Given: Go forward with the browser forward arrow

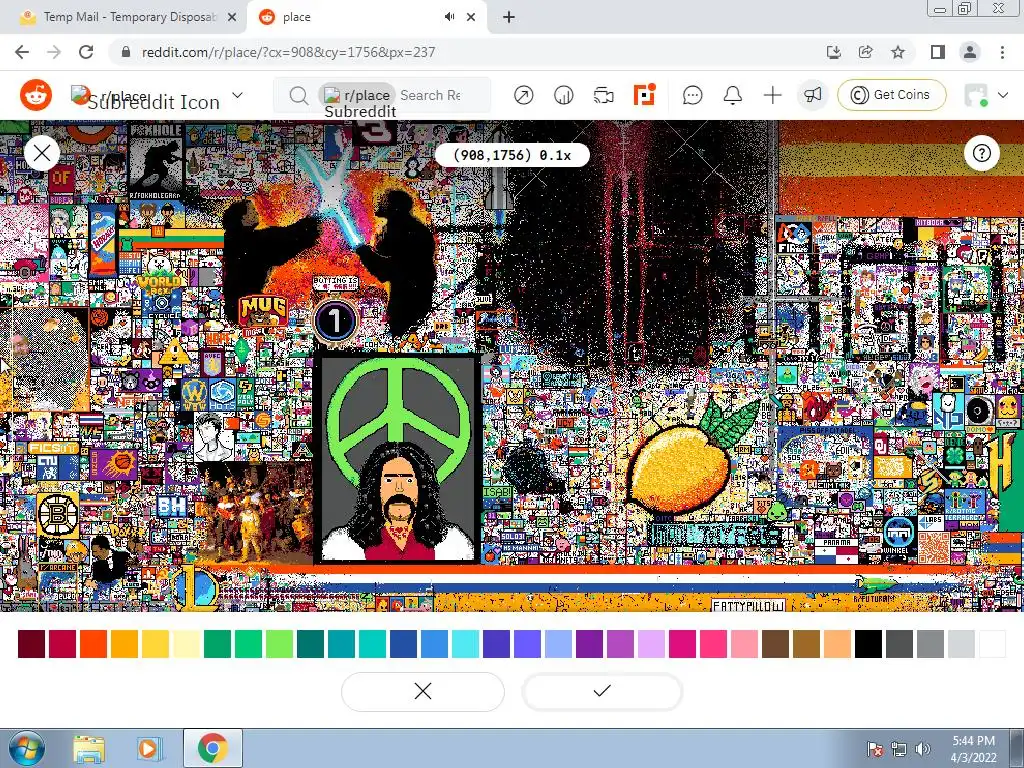Looking at the screenshot, I should [x=54, y=52].
